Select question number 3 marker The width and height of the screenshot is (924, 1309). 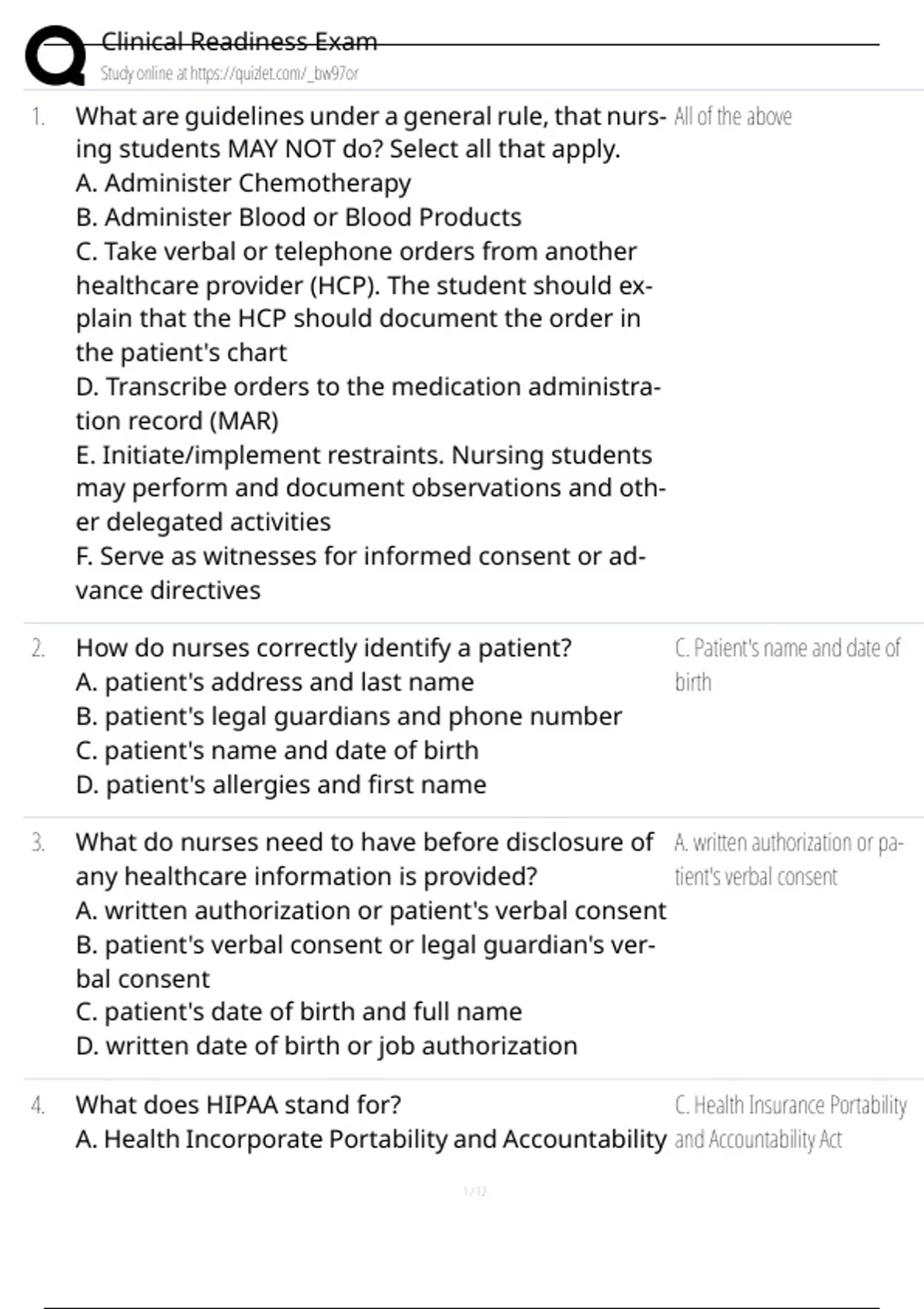coord(38,843)
